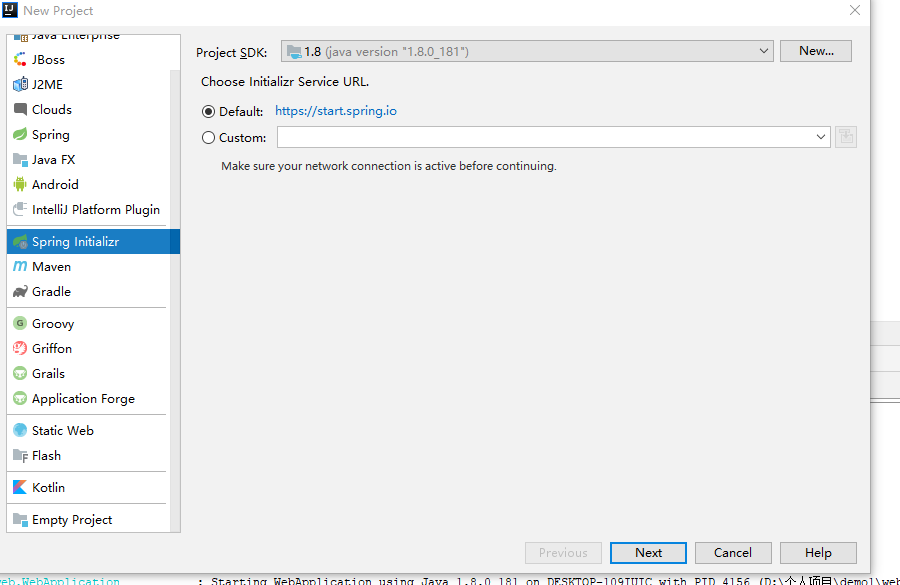Click the Java Enterprise entry at list top
This screenshot has width=900, height=585.
[x=89, y=38]
